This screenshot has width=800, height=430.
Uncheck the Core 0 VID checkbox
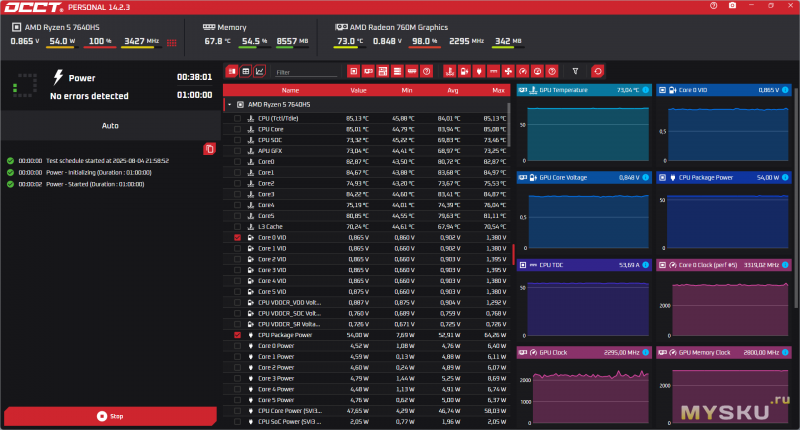(x=237, y=238)
